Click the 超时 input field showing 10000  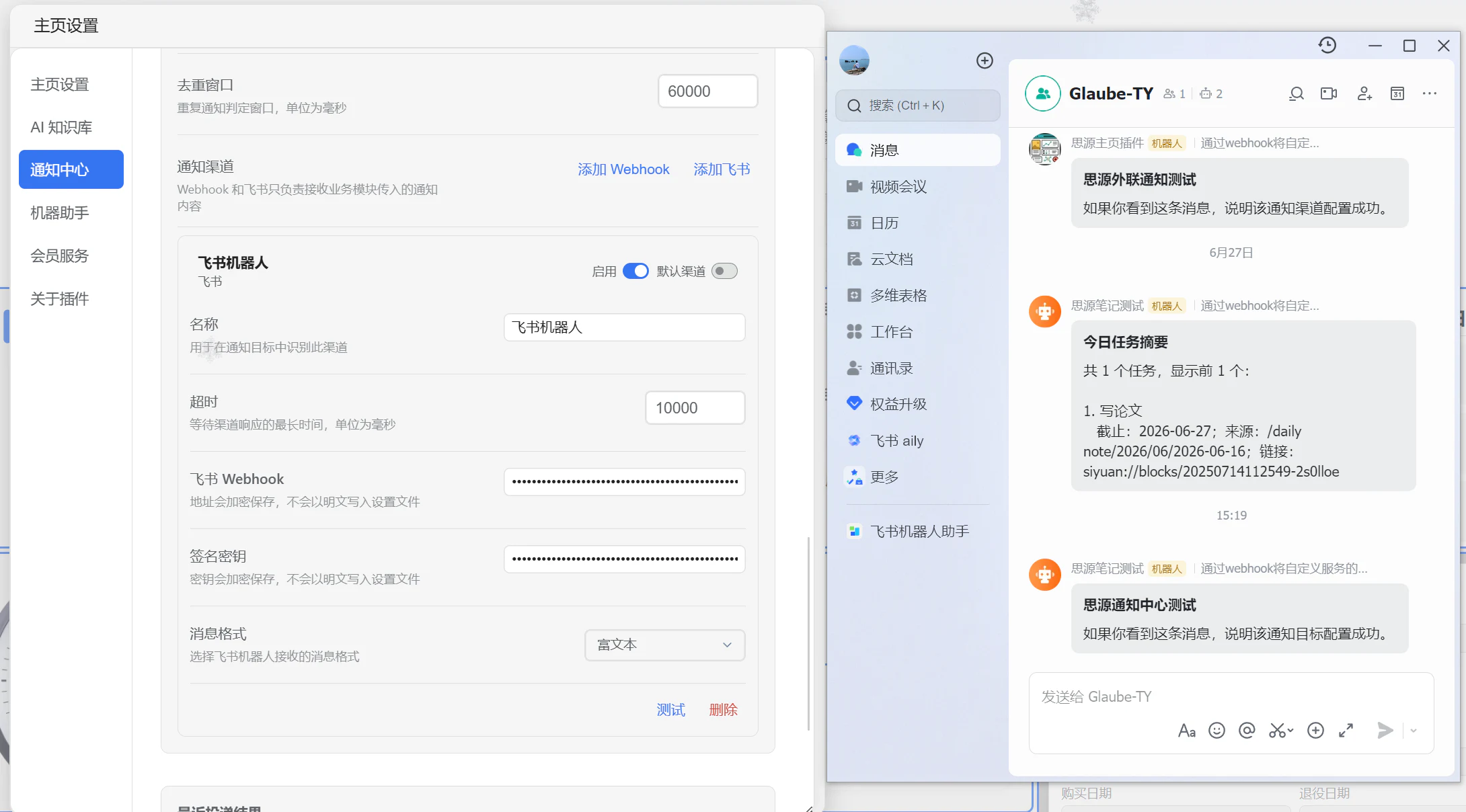[695, 408]
